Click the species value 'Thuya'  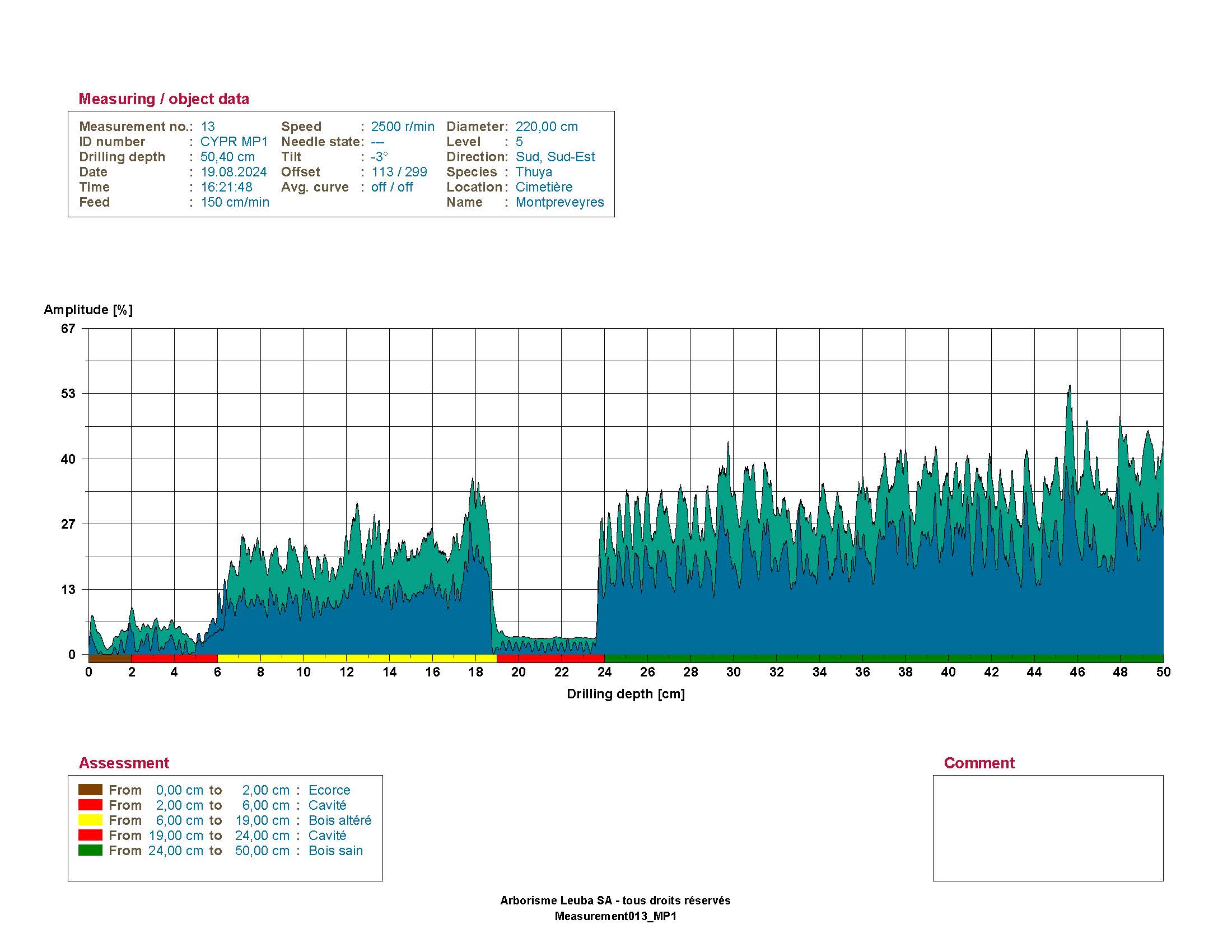click(x=534, y=172)
